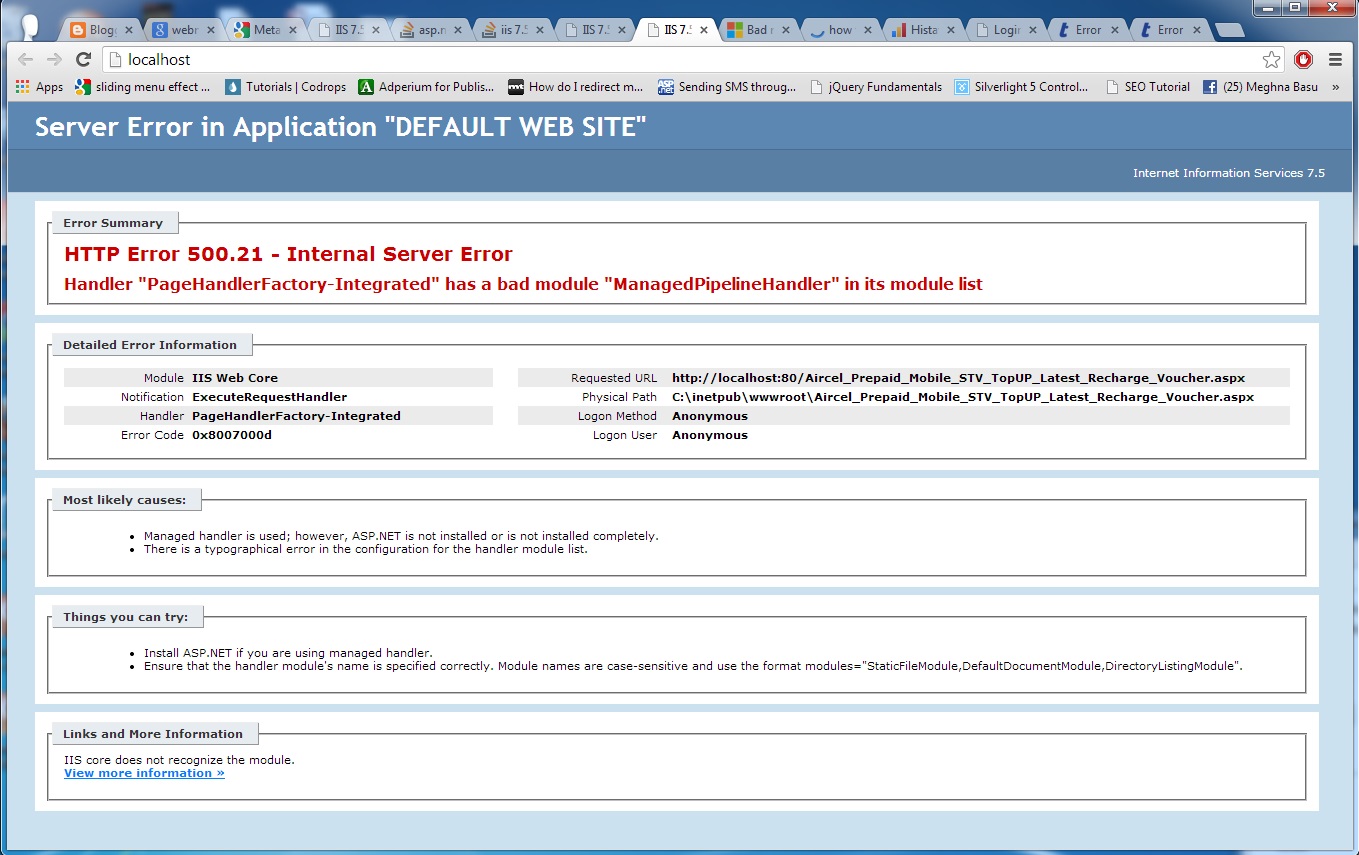This screenshot has height=855, width=1359.
Task: Click the Chrome profile avatar icon
Action: 30,26
